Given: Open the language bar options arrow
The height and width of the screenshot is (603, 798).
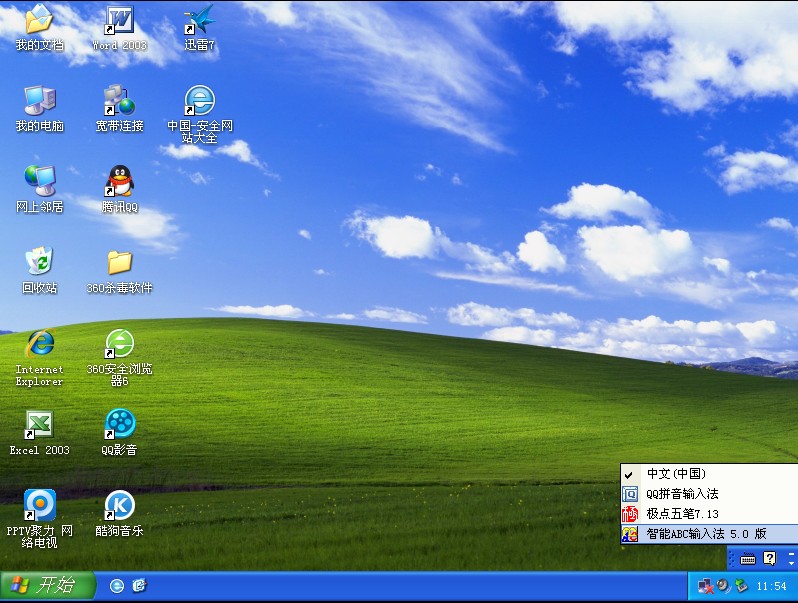Looking at the screenshot, I should point(790,564).
